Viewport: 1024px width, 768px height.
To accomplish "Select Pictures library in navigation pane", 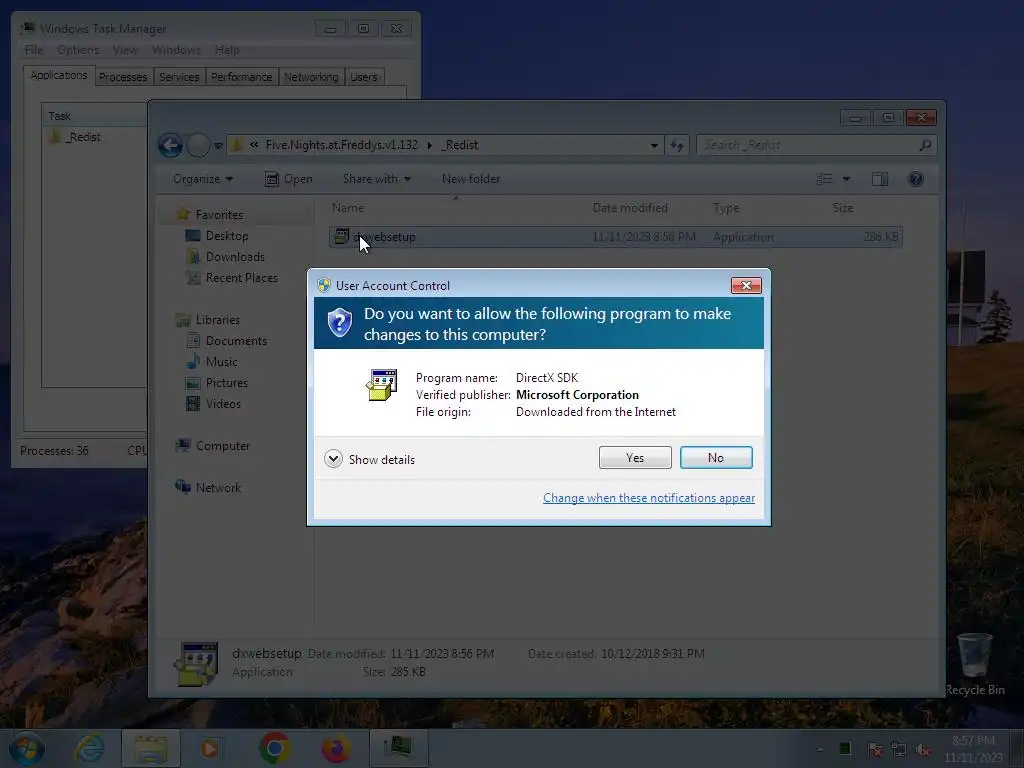I will coord(227,383).
